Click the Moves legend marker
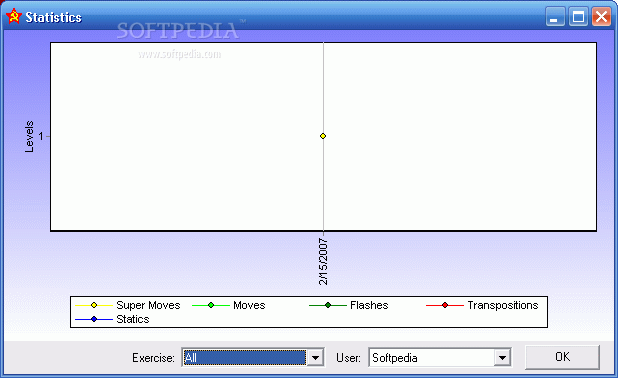 [211, 305]
